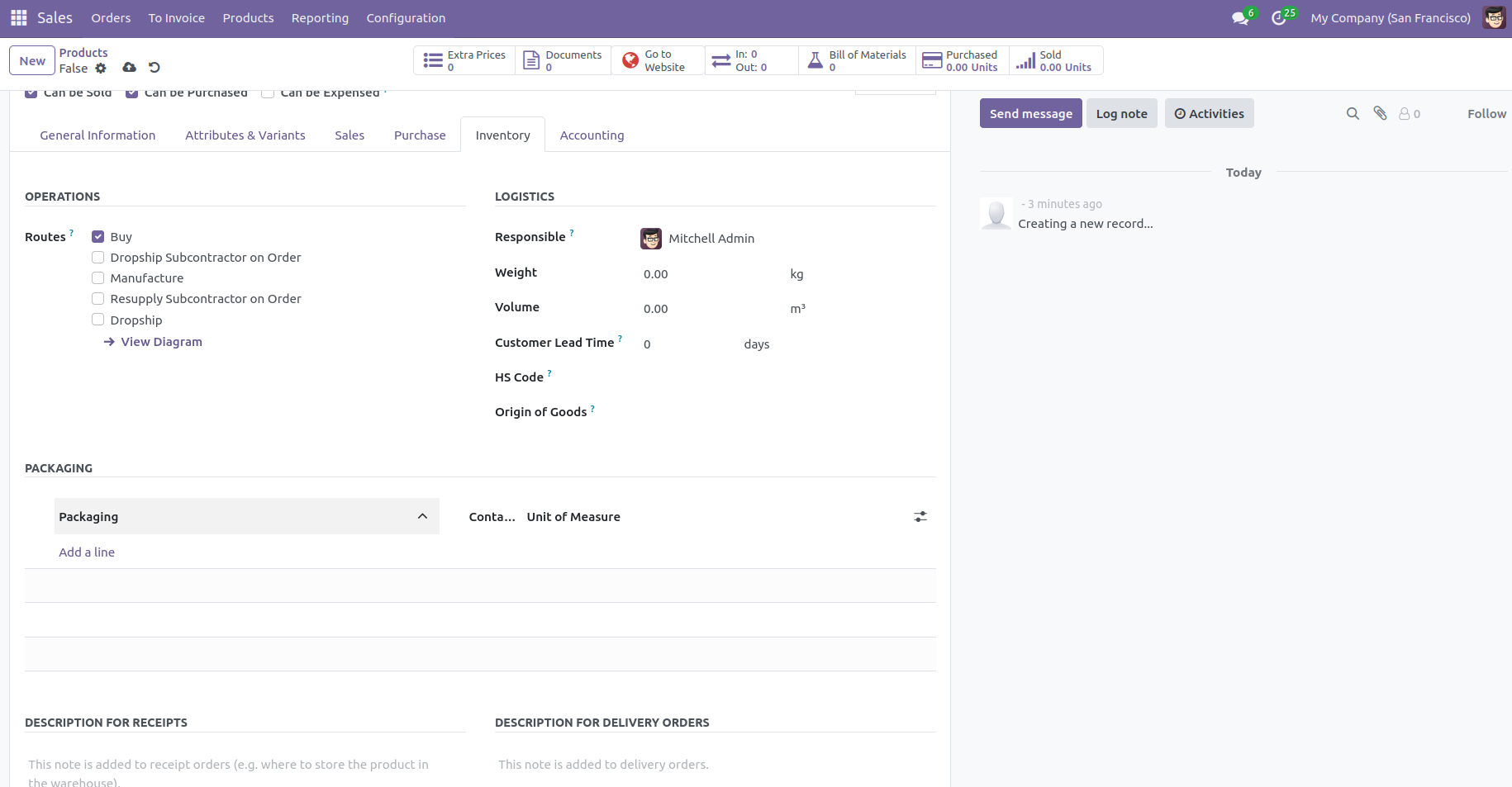Open the apps grid menu icon
Image resolution: width=1512 pixels, height=787 pixels.
point(18,17)
